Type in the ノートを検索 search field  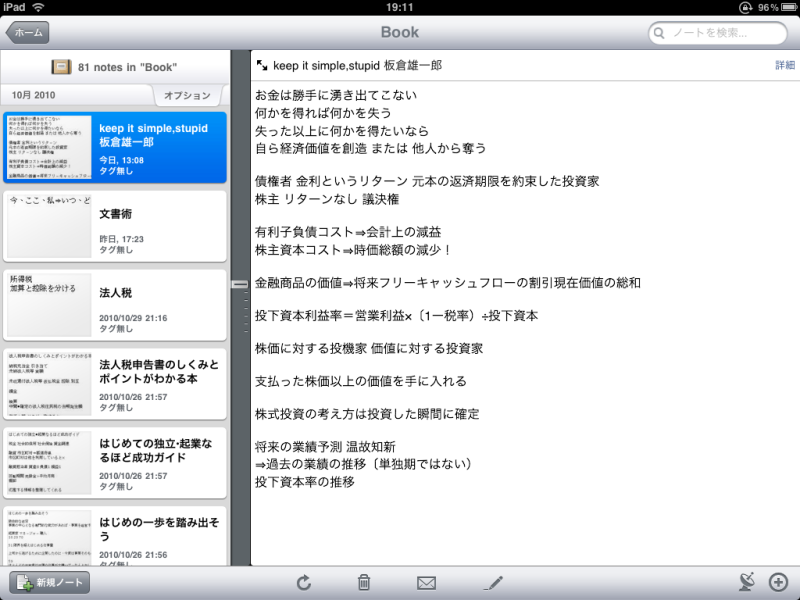(720, 33)
